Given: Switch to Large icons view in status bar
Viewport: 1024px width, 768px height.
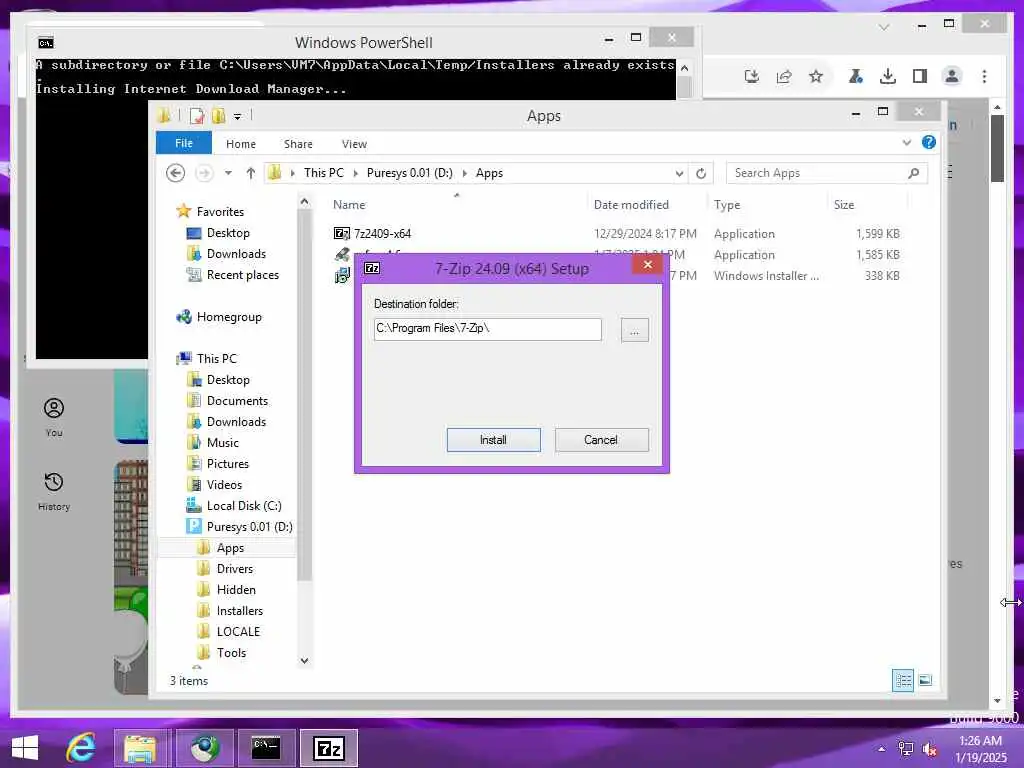Looking at the screenshot, I should pos(925,680).
